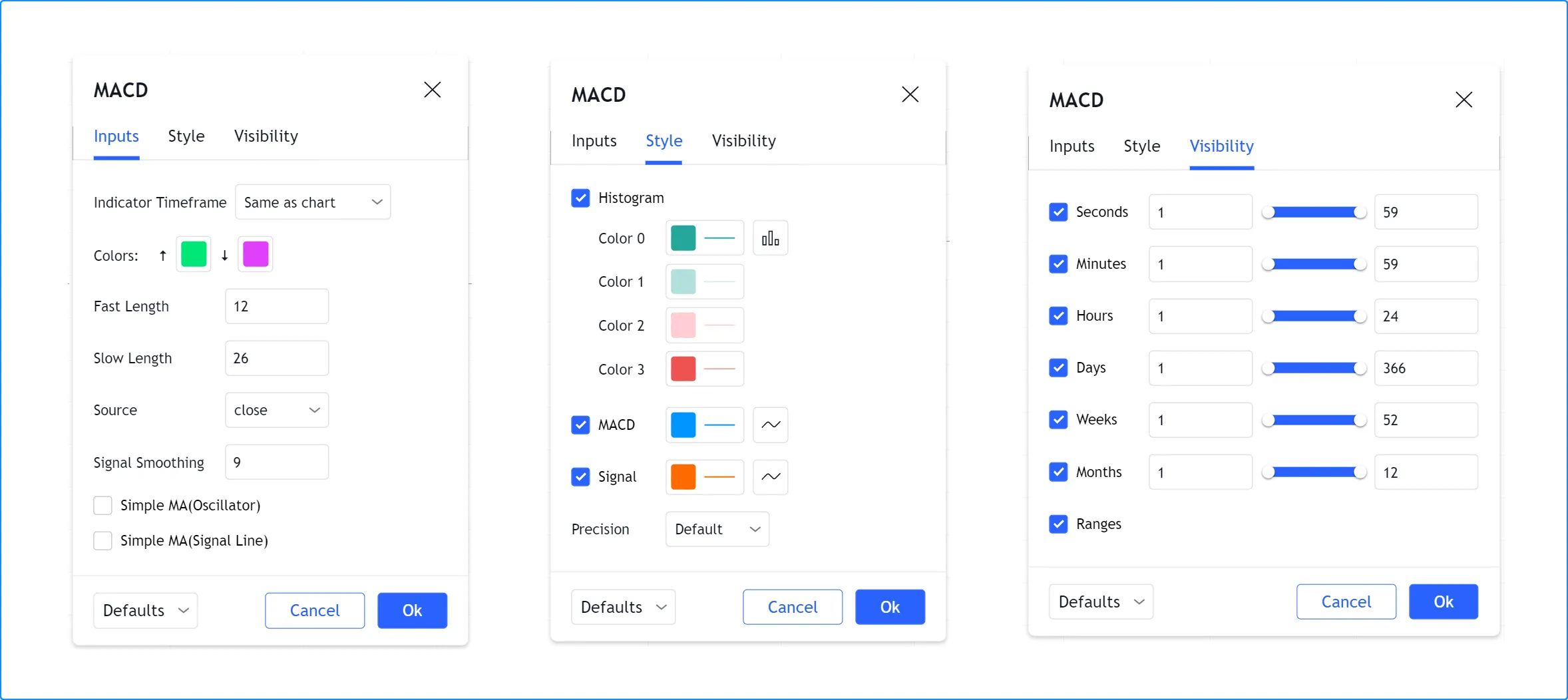This screenshot has height=700, width=1568.
Task: Open the Indicator Timeframe dropdown
Action: (x=313, y=202)
